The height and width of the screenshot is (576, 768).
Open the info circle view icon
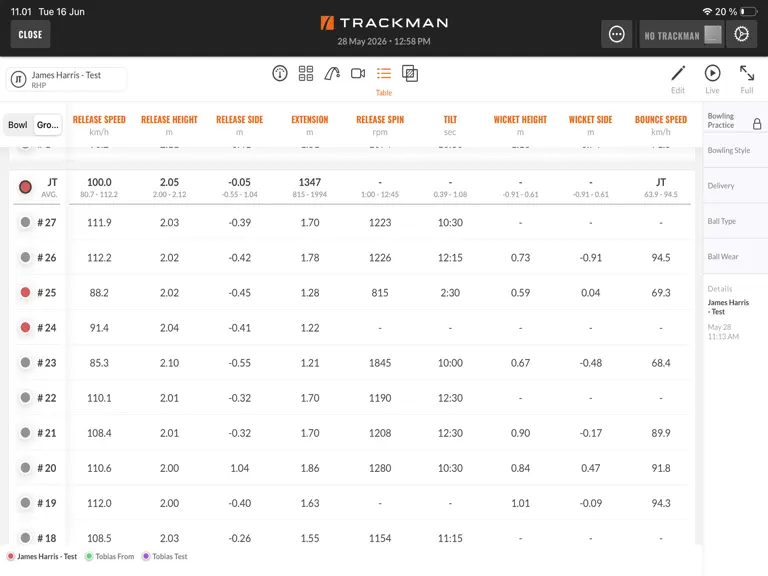[280, 73]
